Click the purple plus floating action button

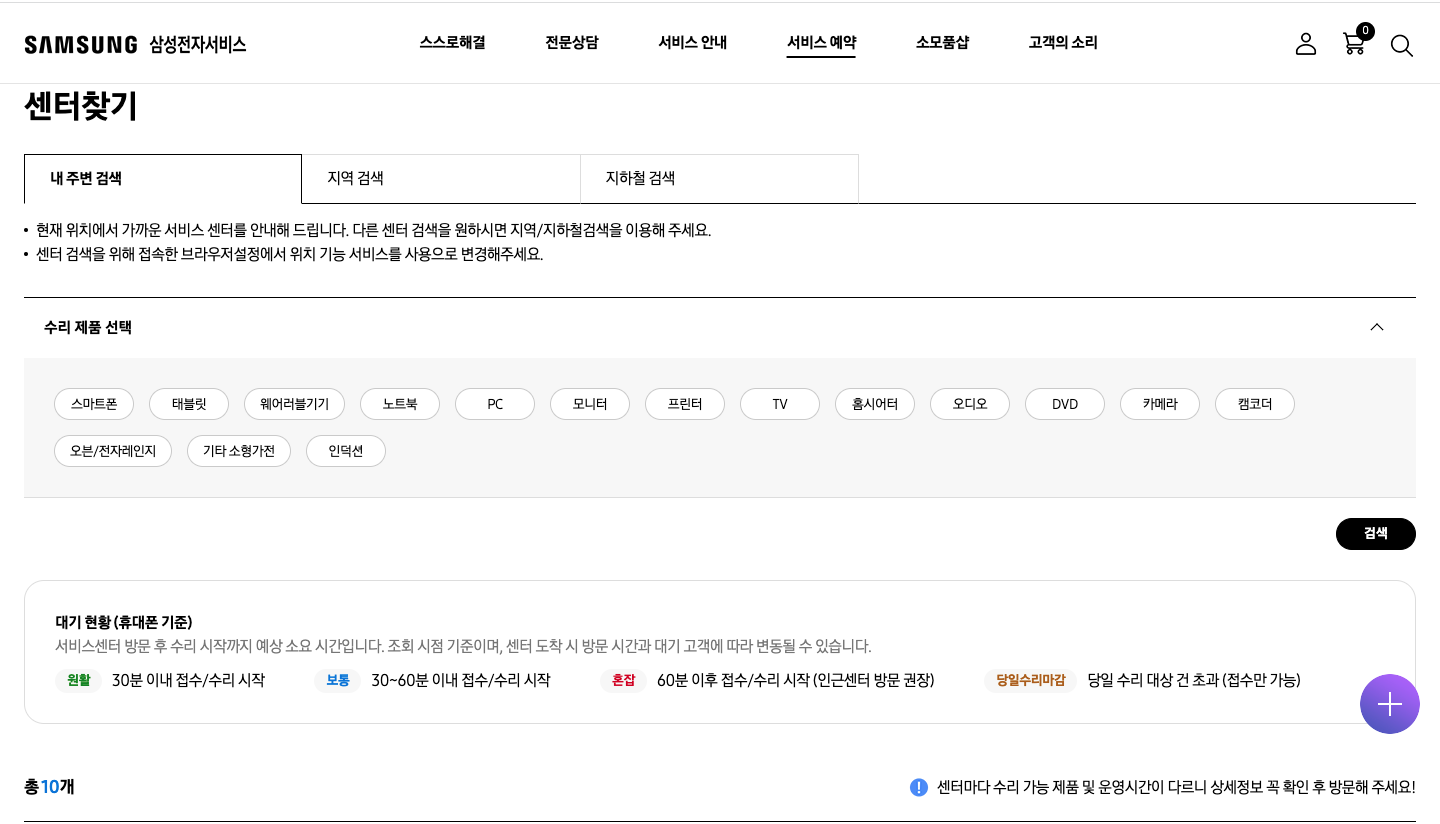click(1390, 704)
